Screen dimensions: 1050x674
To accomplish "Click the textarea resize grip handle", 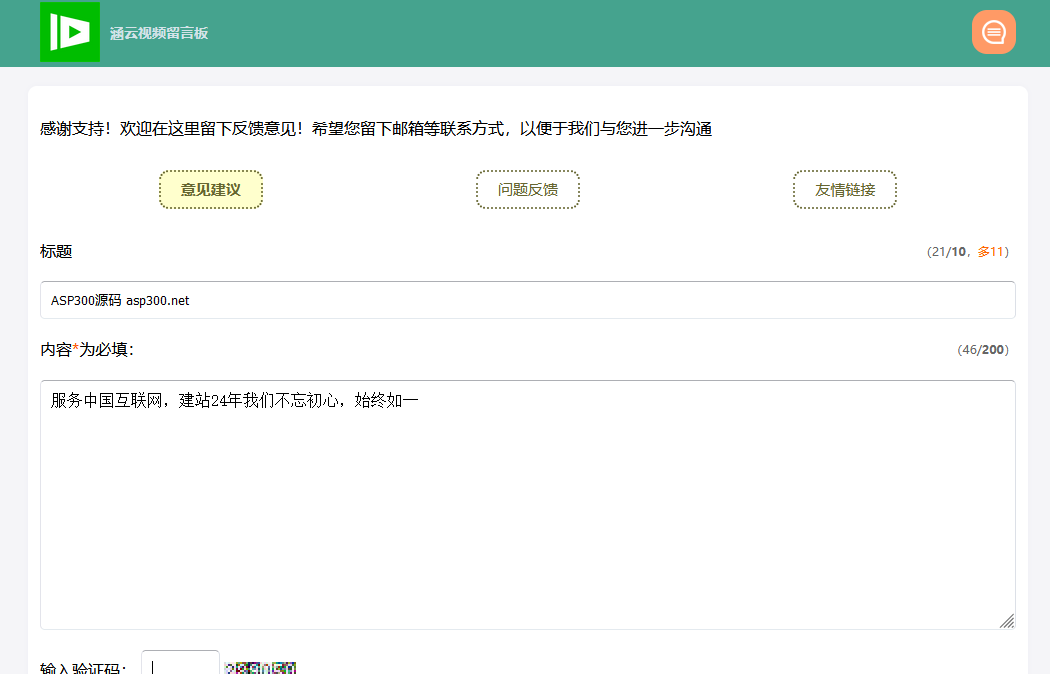I will click(x=1006, y=621).
